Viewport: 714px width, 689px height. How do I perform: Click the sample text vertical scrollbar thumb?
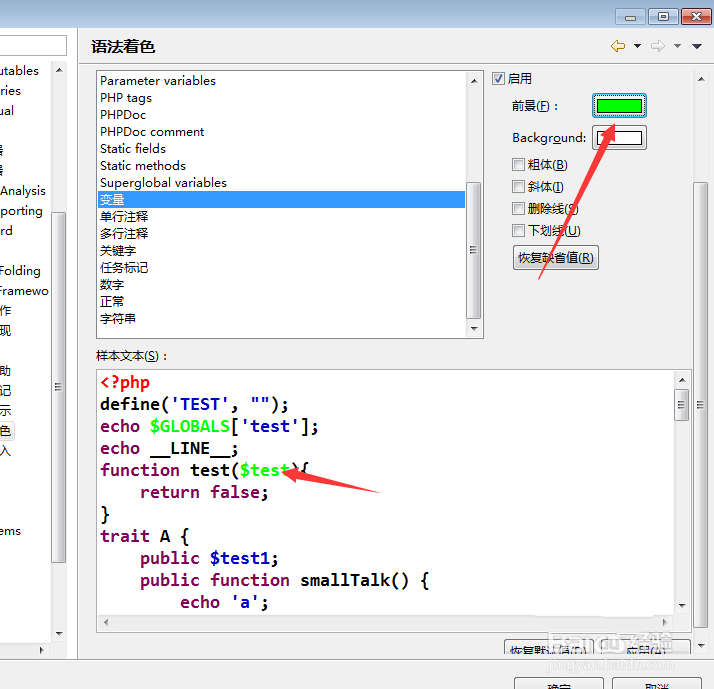click(681, 405)
